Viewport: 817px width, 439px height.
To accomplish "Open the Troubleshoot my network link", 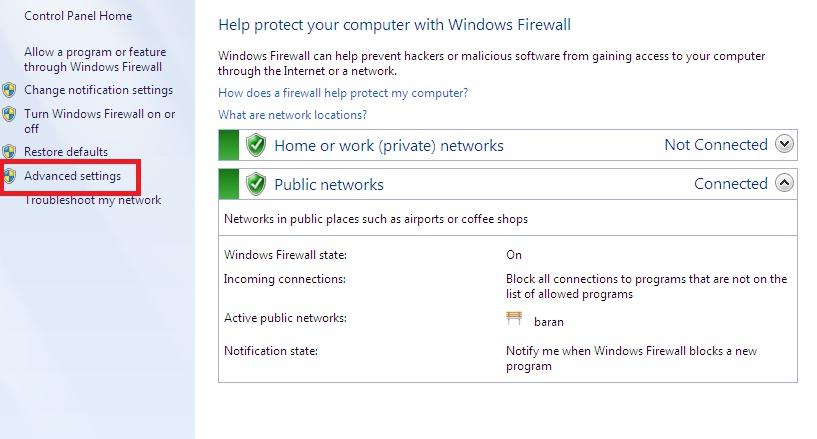I will coord(92,200).
